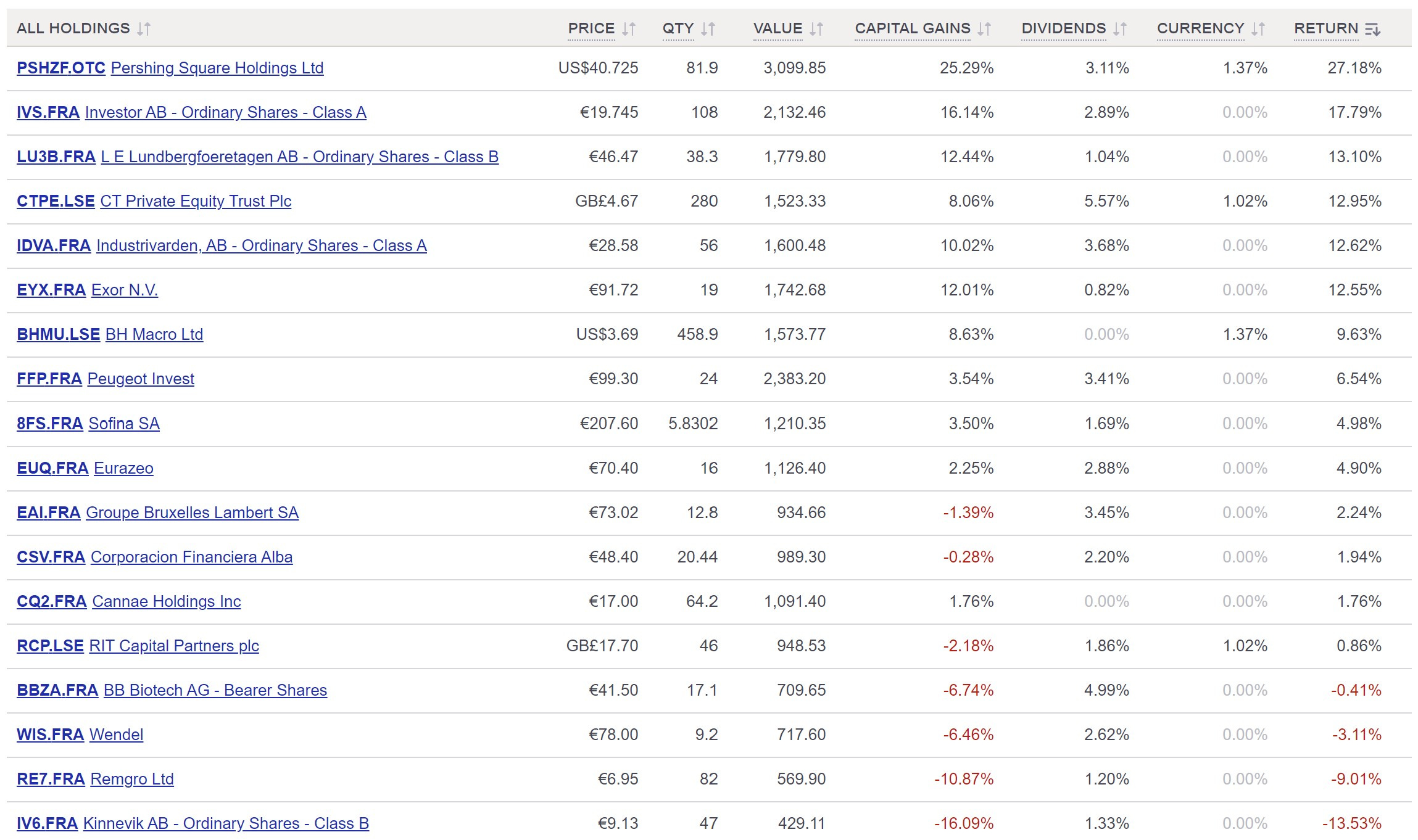Click sort arrows icon next to Capital Gains
The width and height of the screenshot is (1418, 840).
pos(984,29)
